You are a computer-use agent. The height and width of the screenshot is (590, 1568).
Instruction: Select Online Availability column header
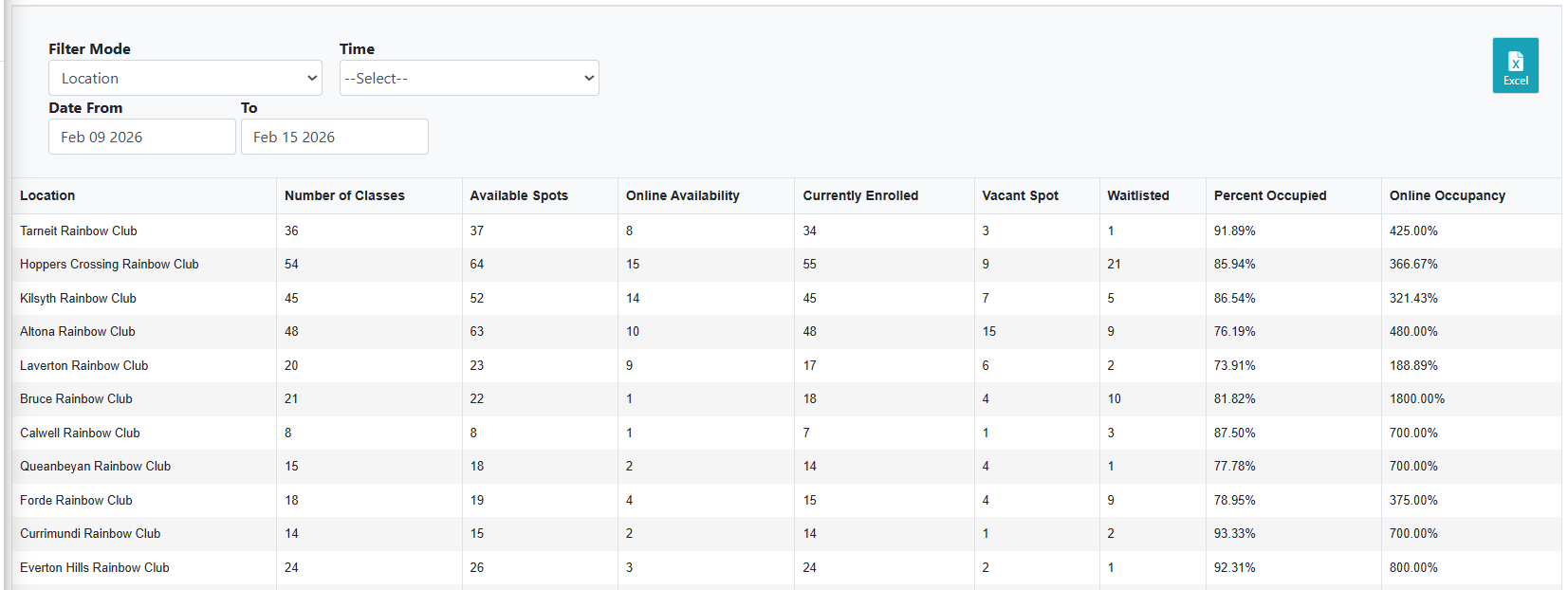(682, 195)
